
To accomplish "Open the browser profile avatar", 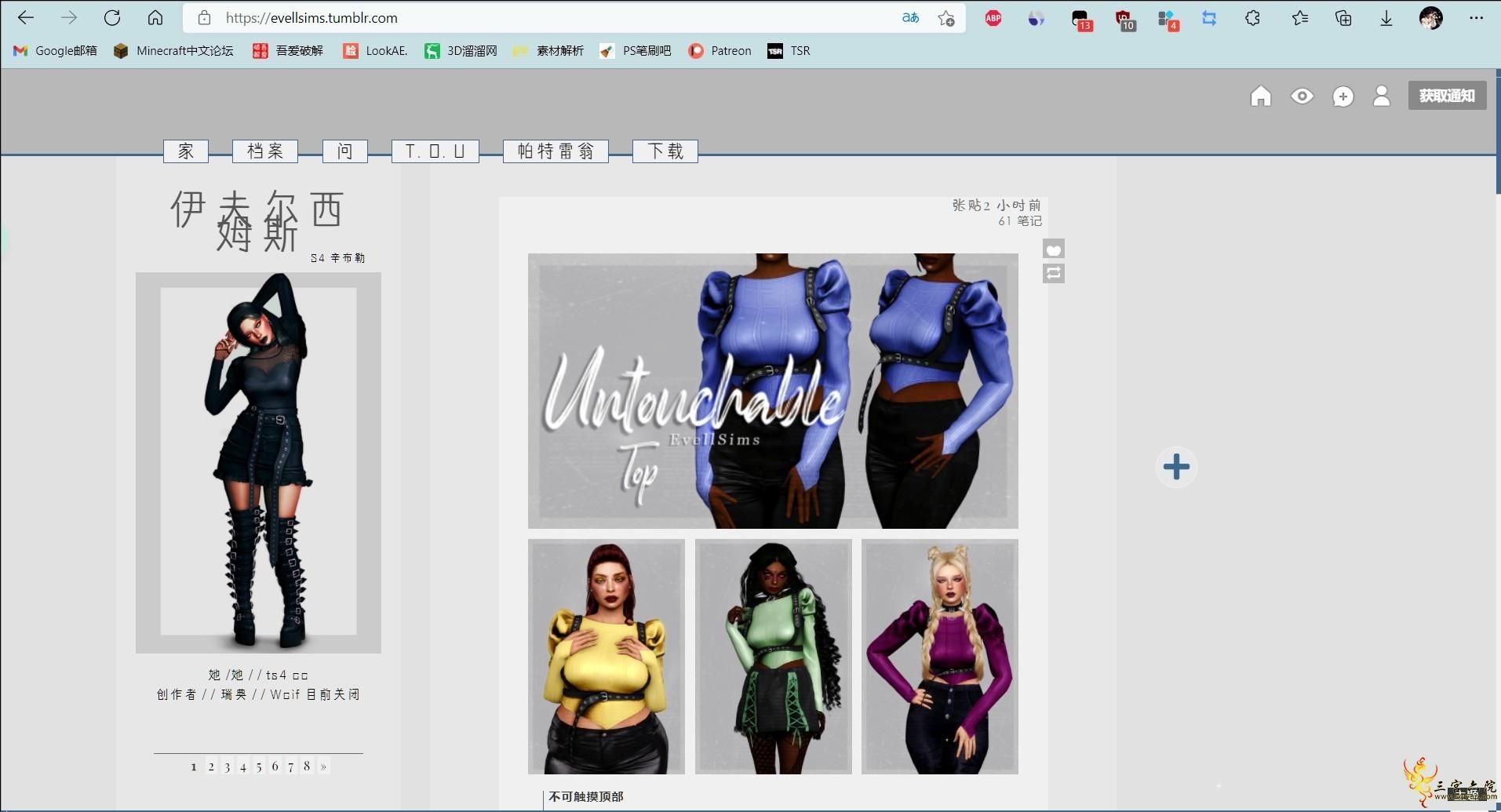I will [x=1431, y=18].
